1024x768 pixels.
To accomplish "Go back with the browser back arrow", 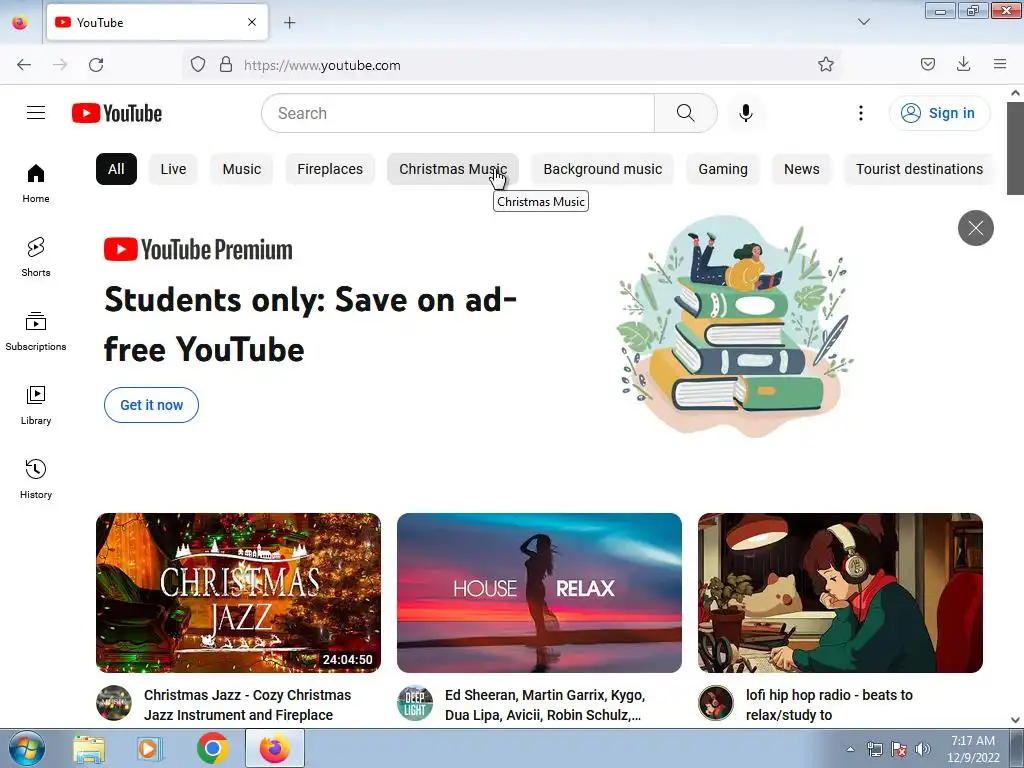I will [24, 65].
